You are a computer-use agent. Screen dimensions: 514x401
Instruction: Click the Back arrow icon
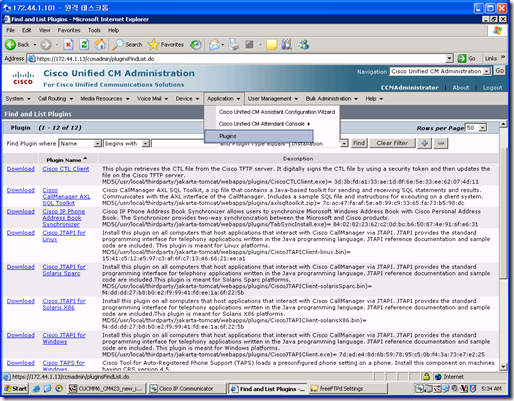pyautogui.click(x=10, y=44)
